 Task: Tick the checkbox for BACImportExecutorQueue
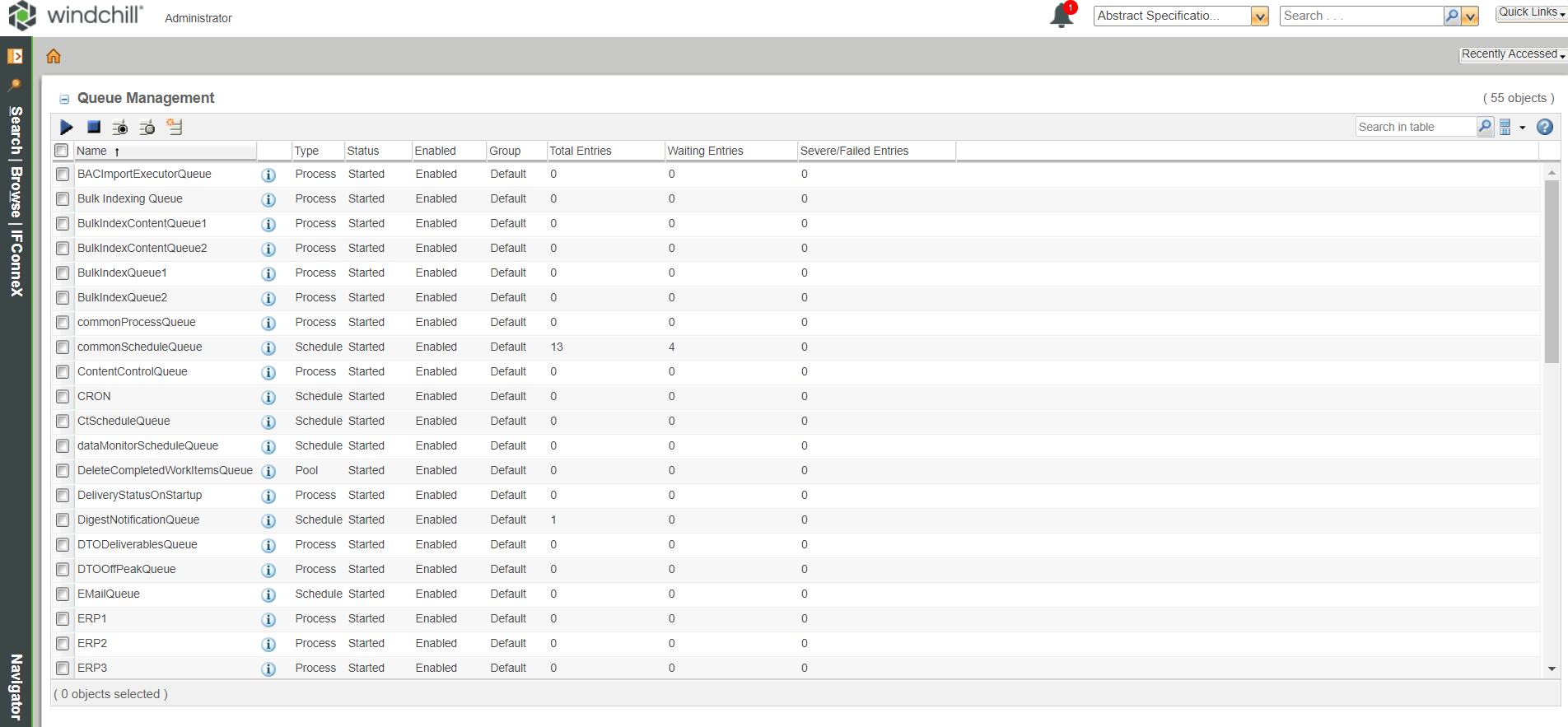pyautogui.click(x=63, y=175)
